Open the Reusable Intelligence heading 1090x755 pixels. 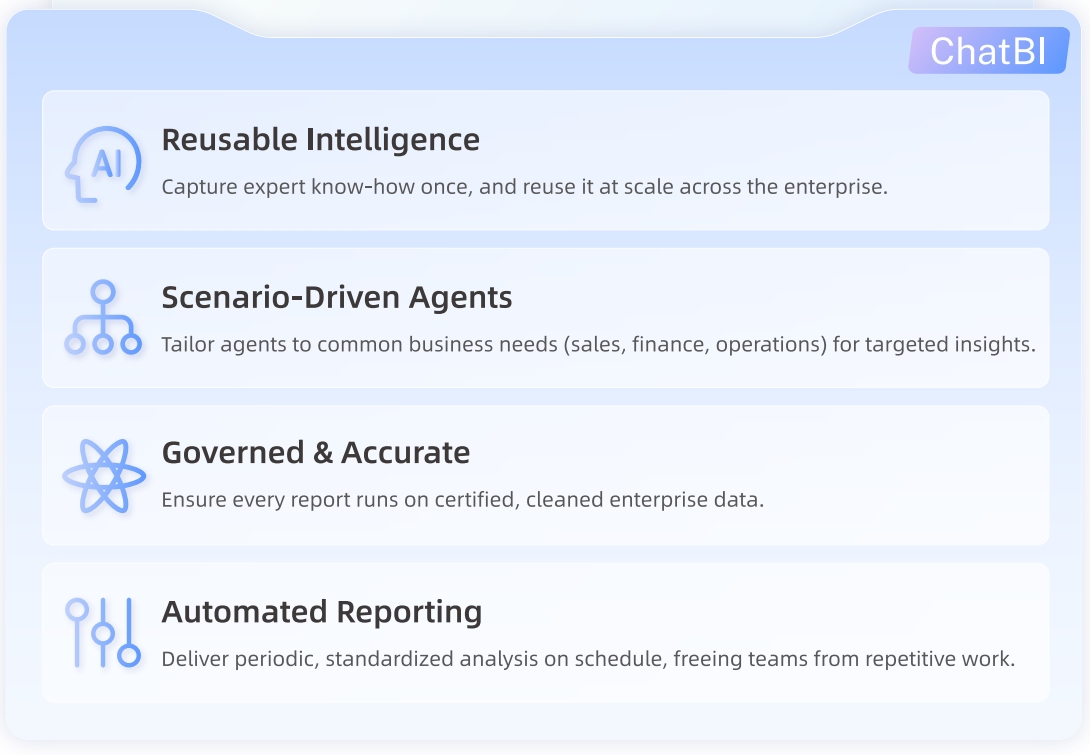pos(320,140)
